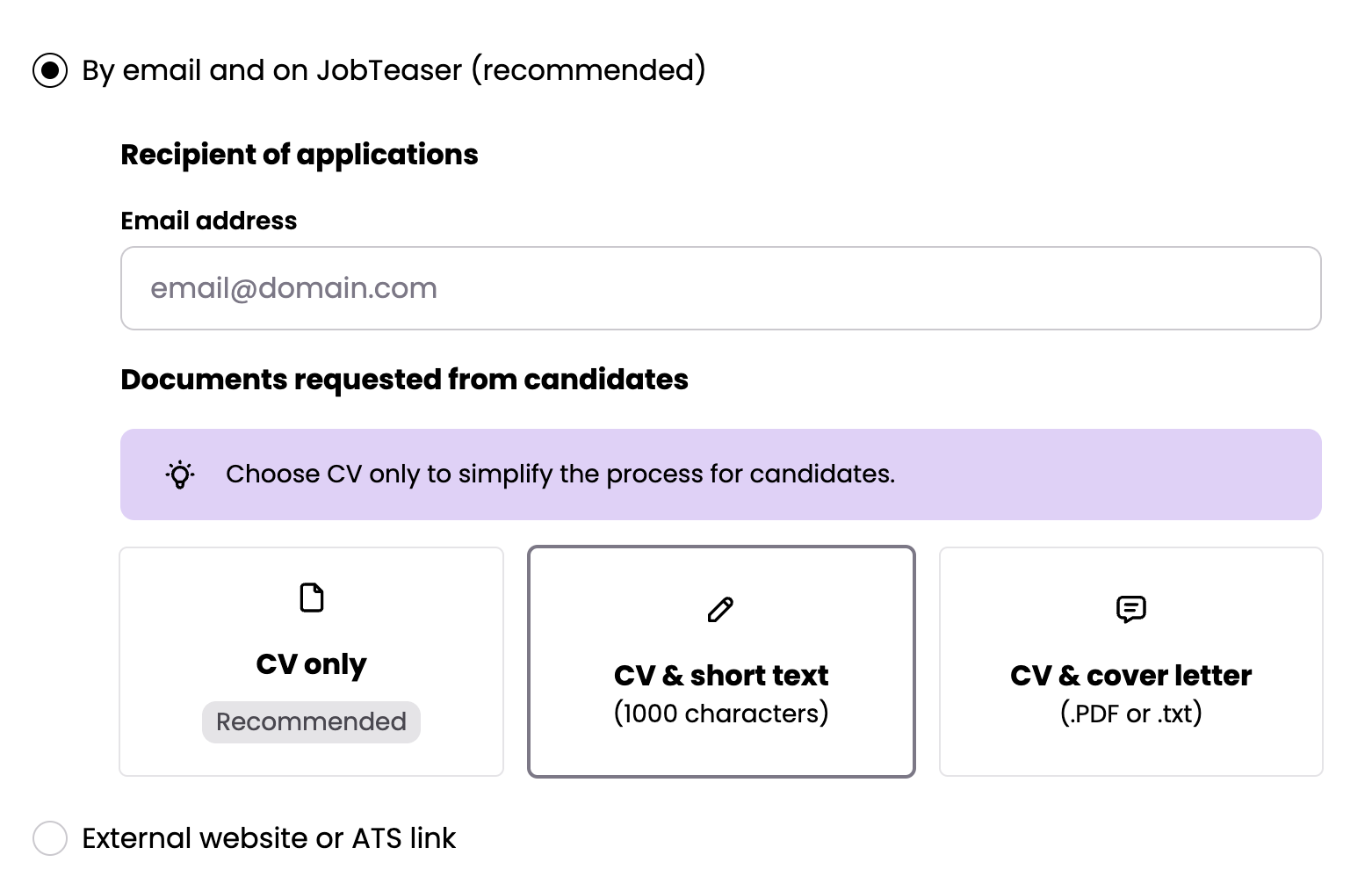The height and width of the screenshot is (884, 1372).
Task: Select the "By email and on JobTeaser" radio button
Action: (x=50, y=70)
